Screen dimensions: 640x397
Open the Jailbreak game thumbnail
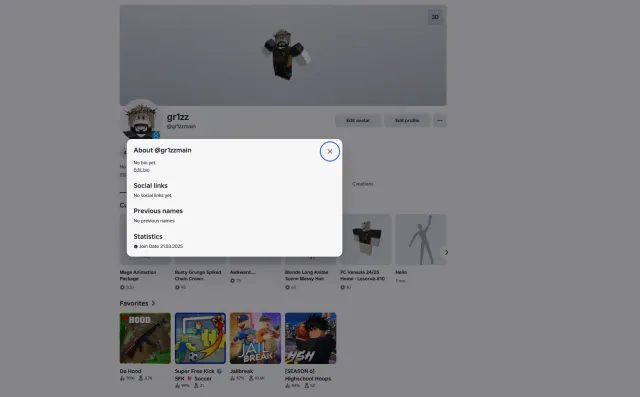255,338
